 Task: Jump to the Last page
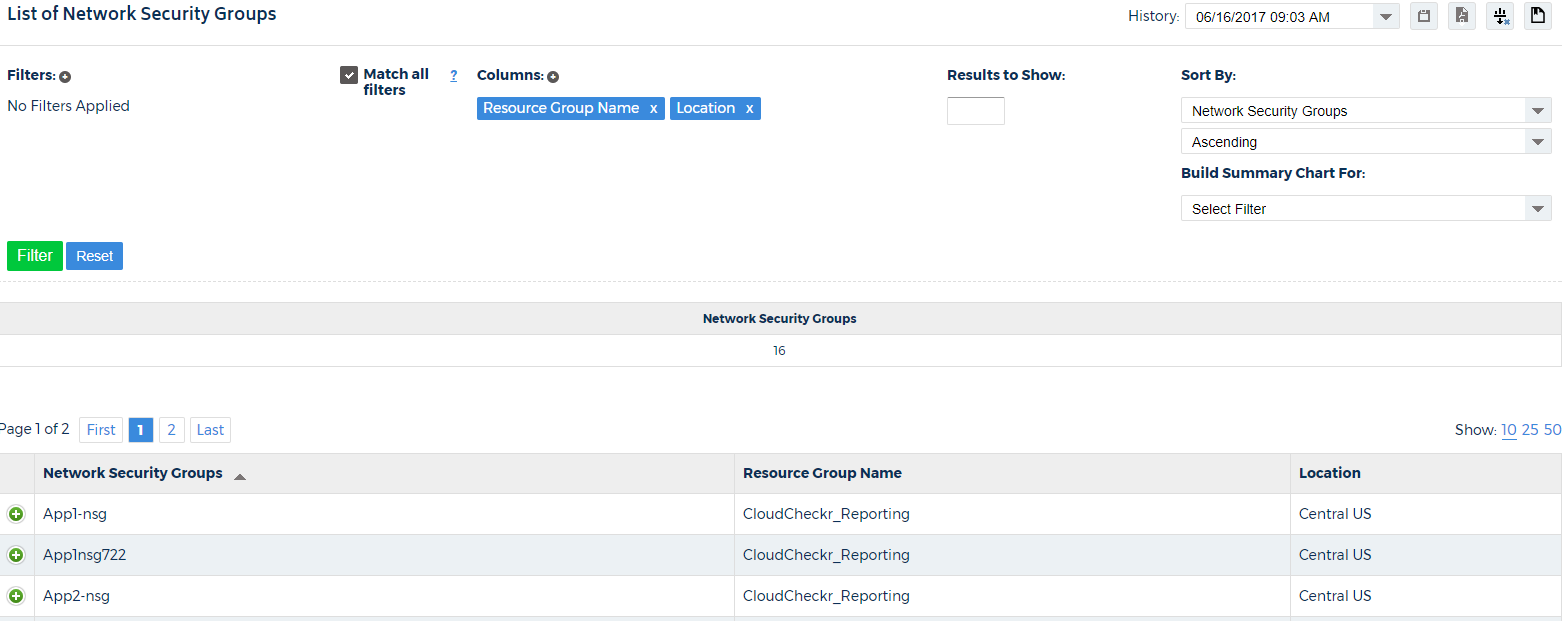coord(210,430)
